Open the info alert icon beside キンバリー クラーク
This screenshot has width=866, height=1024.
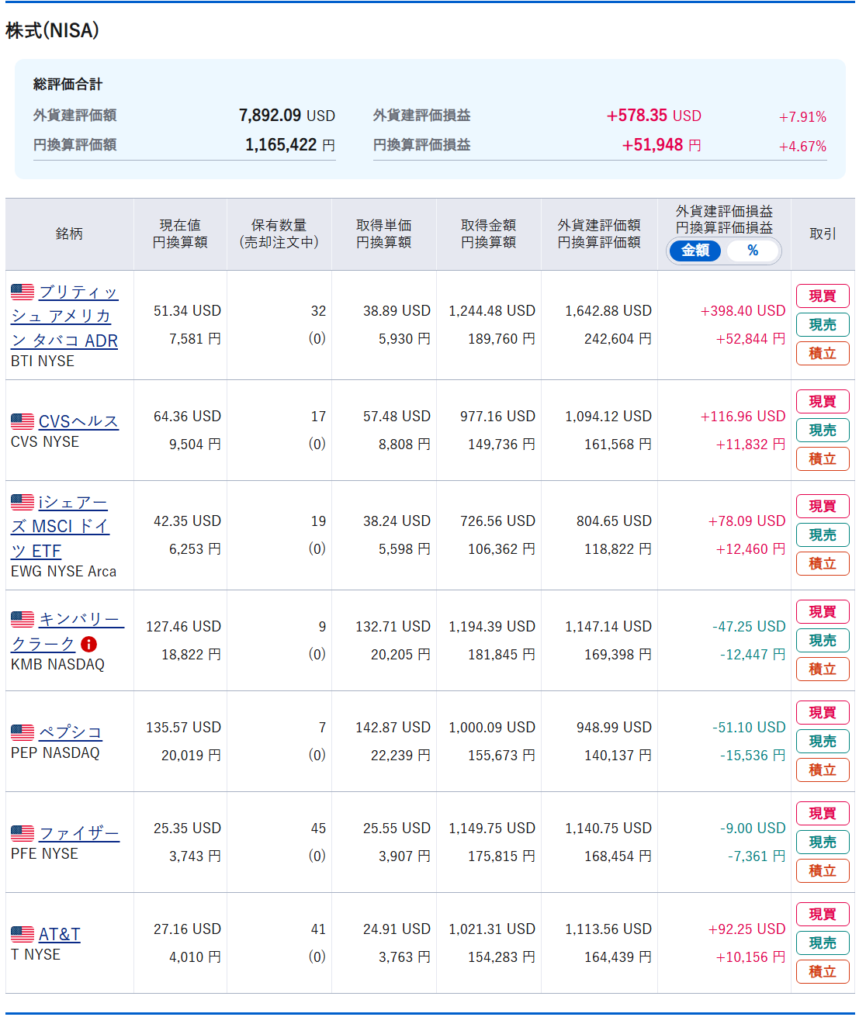point(89,645)
